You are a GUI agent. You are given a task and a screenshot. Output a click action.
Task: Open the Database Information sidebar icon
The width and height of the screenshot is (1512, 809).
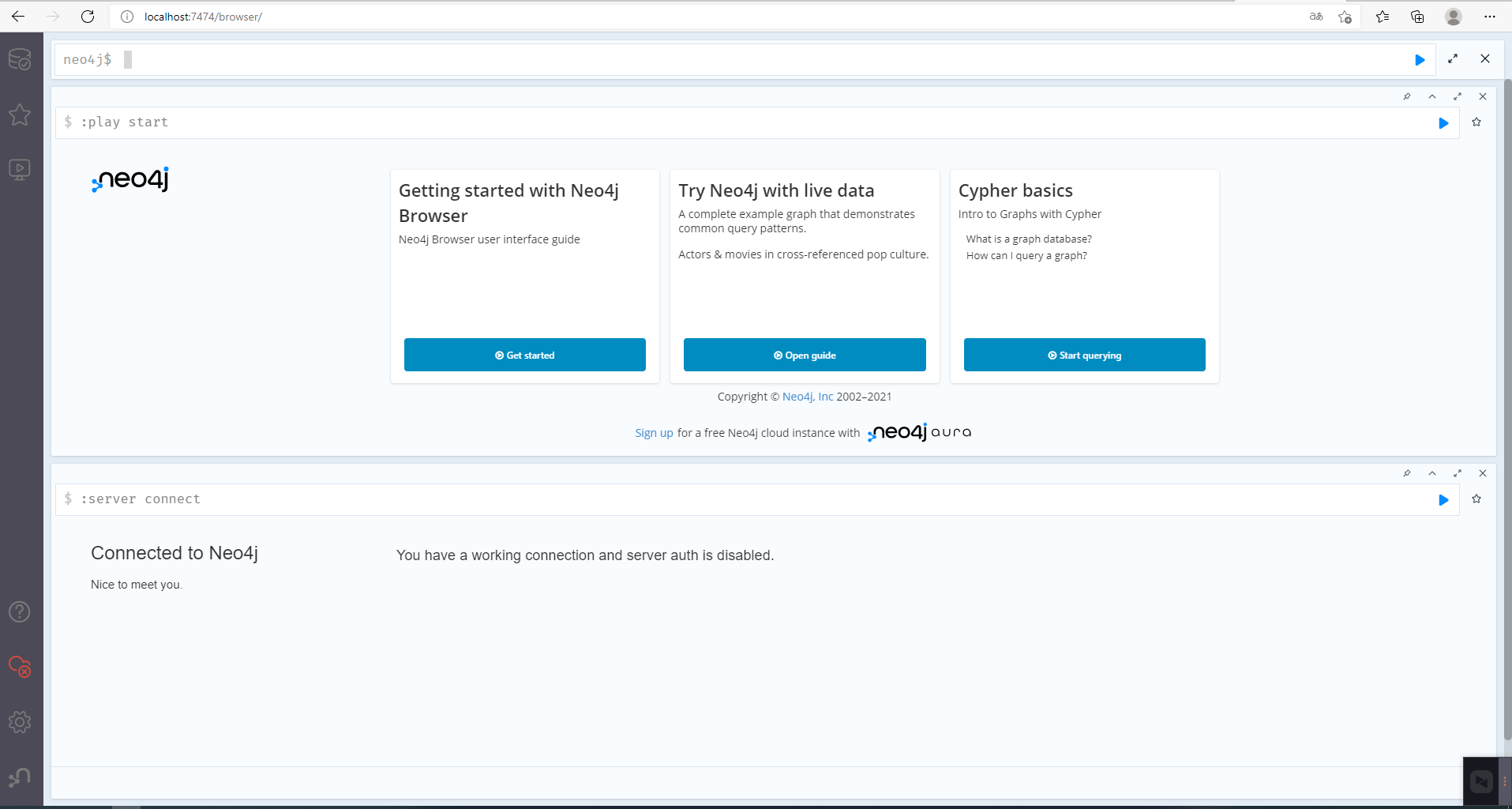(x=20, y=59)
